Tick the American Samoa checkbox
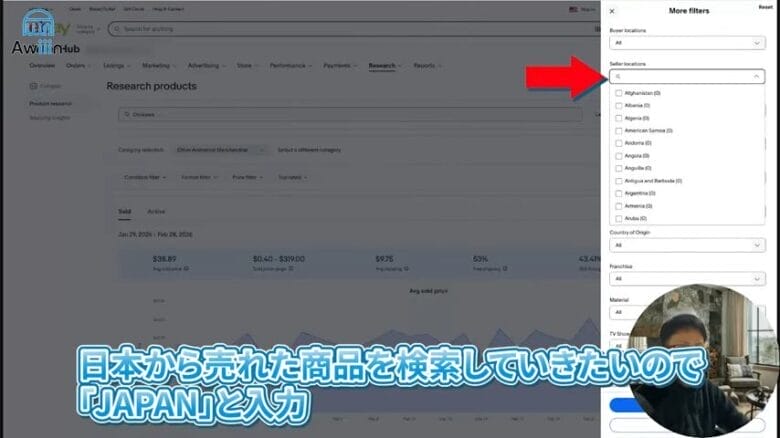 coord(618,131)
